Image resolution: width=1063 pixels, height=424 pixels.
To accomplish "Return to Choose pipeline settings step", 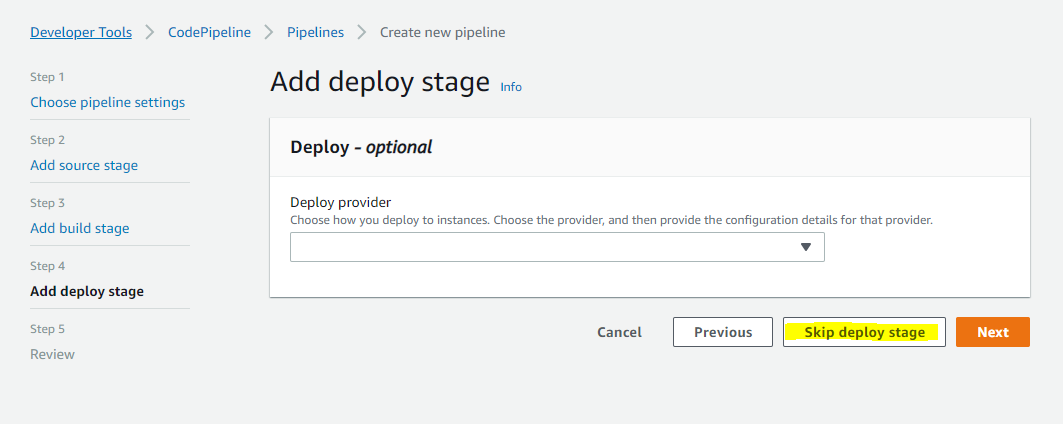I will [x=108, y=102].
